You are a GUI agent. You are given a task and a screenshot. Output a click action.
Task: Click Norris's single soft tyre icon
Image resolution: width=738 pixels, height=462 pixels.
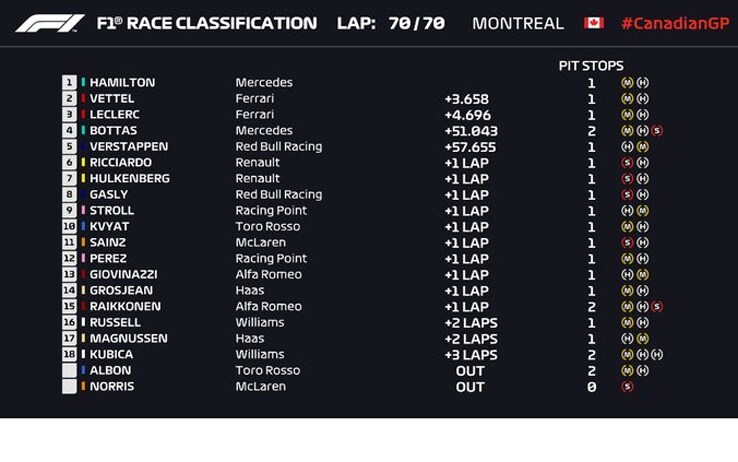627,386
